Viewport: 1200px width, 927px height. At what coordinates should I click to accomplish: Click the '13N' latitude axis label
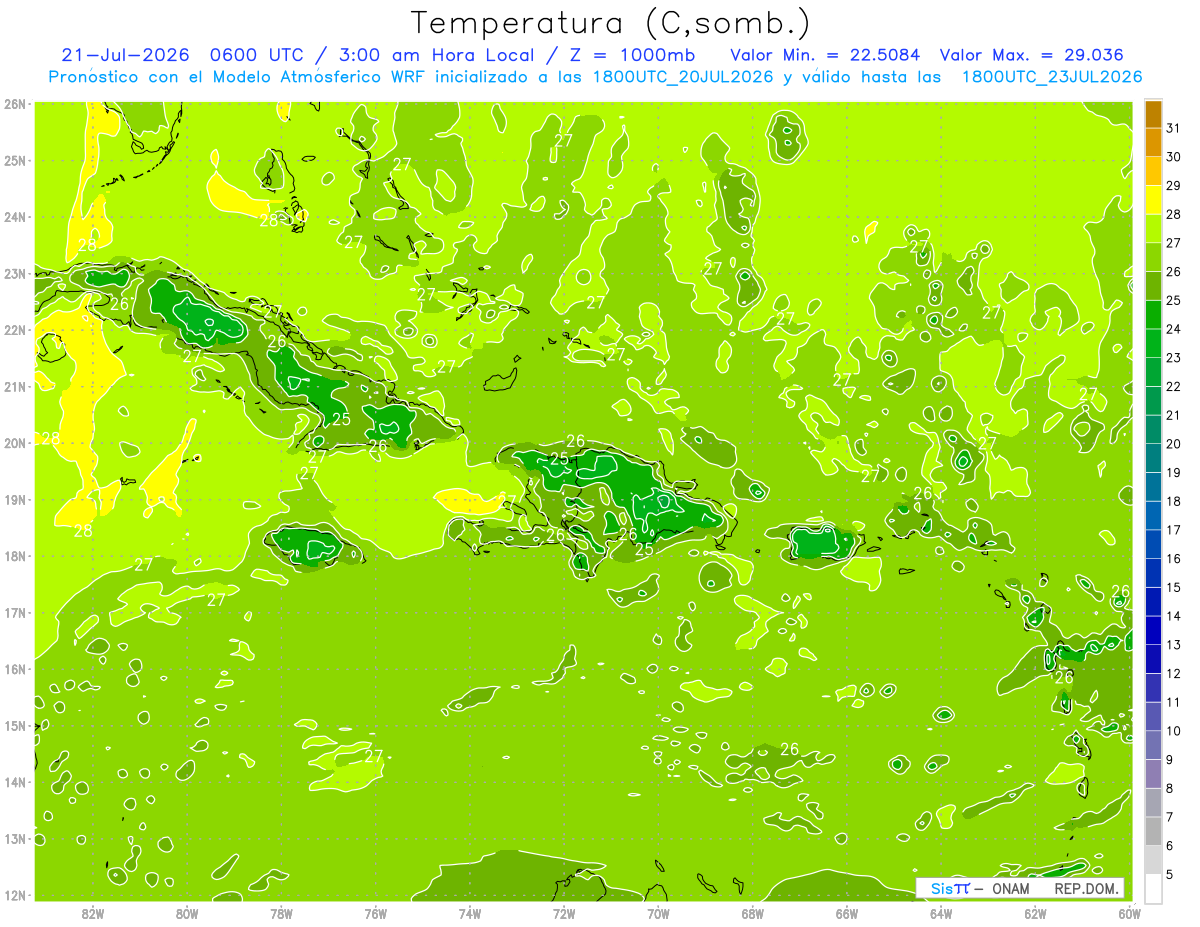click(15, 838)
